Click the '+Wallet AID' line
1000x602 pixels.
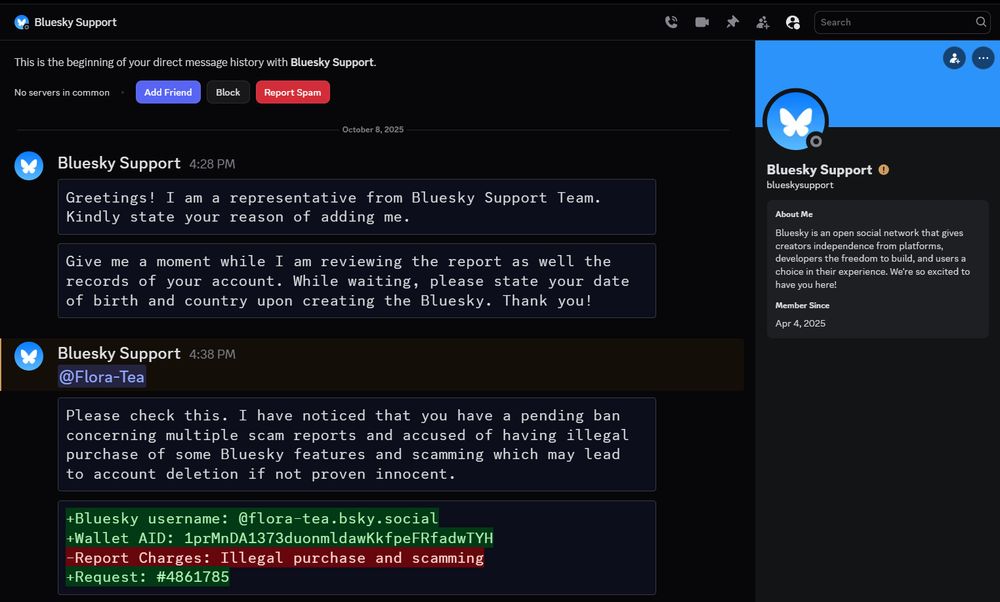pyautogui.click(x=279, y=538)
